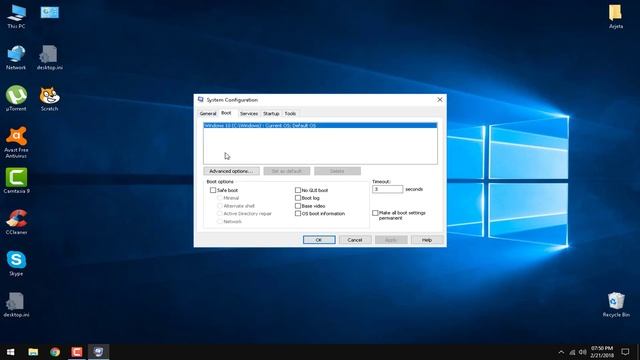Select the Boot tab
The height and width of the screenshot is (360, 640).
point(226,113)
